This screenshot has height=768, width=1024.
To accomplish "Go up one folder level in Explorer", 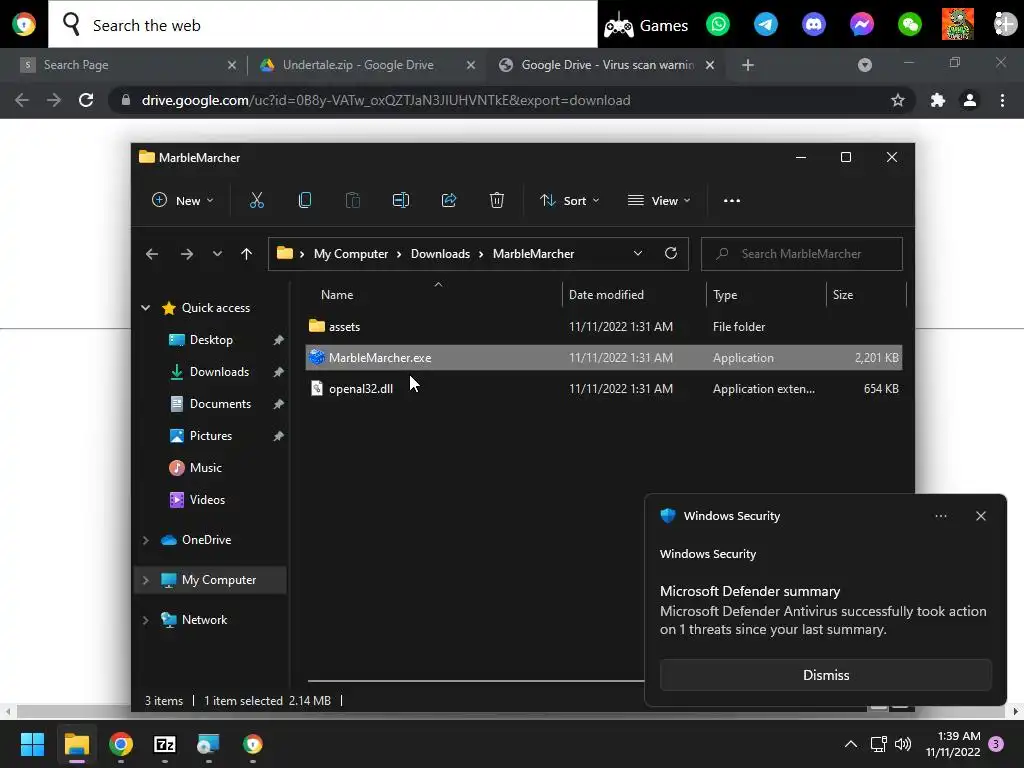I will pyautogui.click(x=246, y=254).
